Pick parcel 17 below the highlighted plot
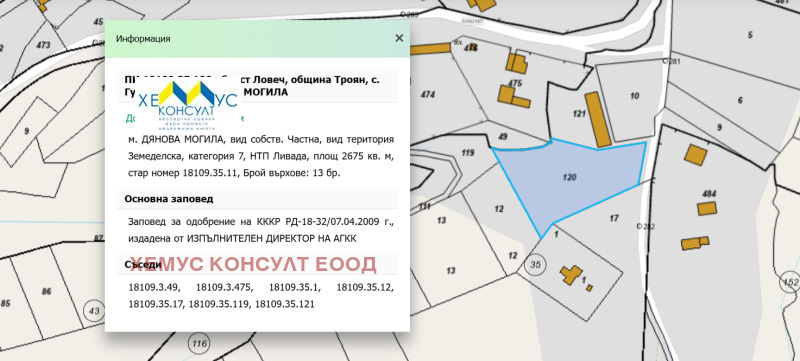800x361 pixels. pyautogui.click(x=614, y=218)
